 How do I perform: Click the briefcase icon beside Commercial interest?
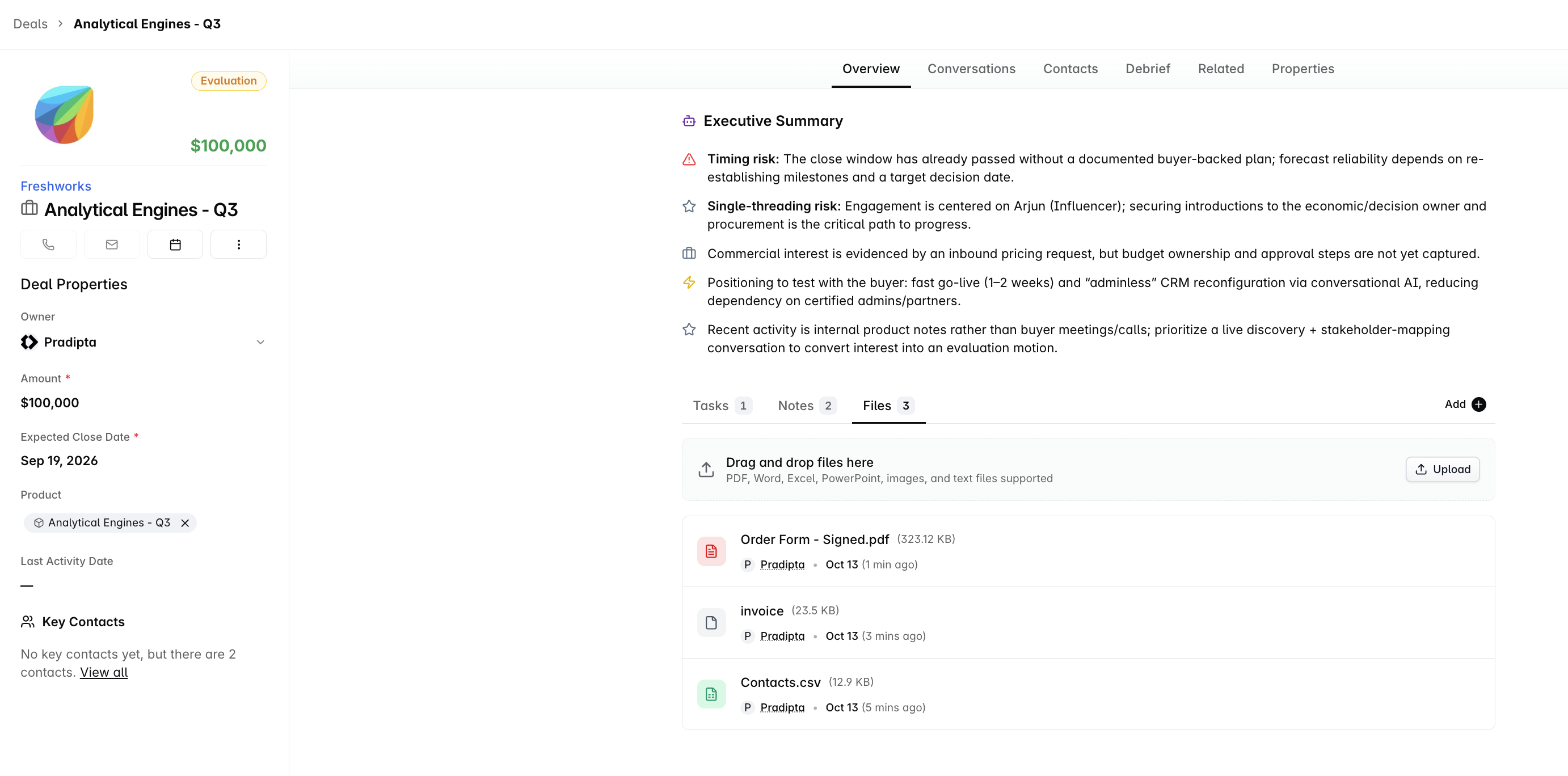(x=689, y=253)
